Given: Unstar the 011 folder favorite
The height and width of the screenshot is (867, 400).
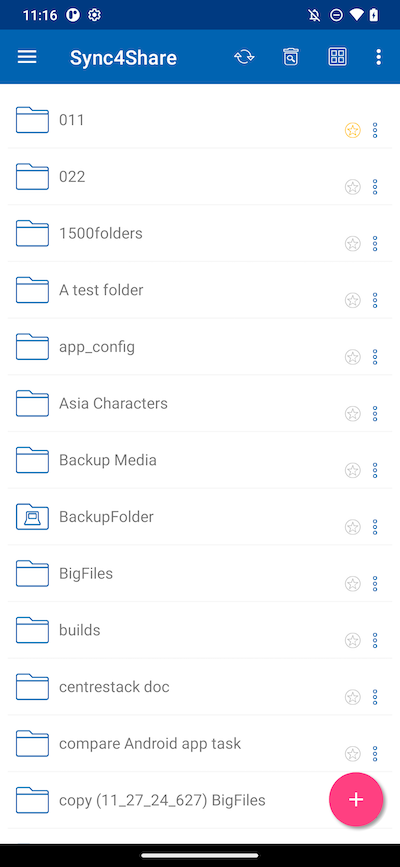Looking at the screenshot, I should pyautogui.click(x=352, y=130).
